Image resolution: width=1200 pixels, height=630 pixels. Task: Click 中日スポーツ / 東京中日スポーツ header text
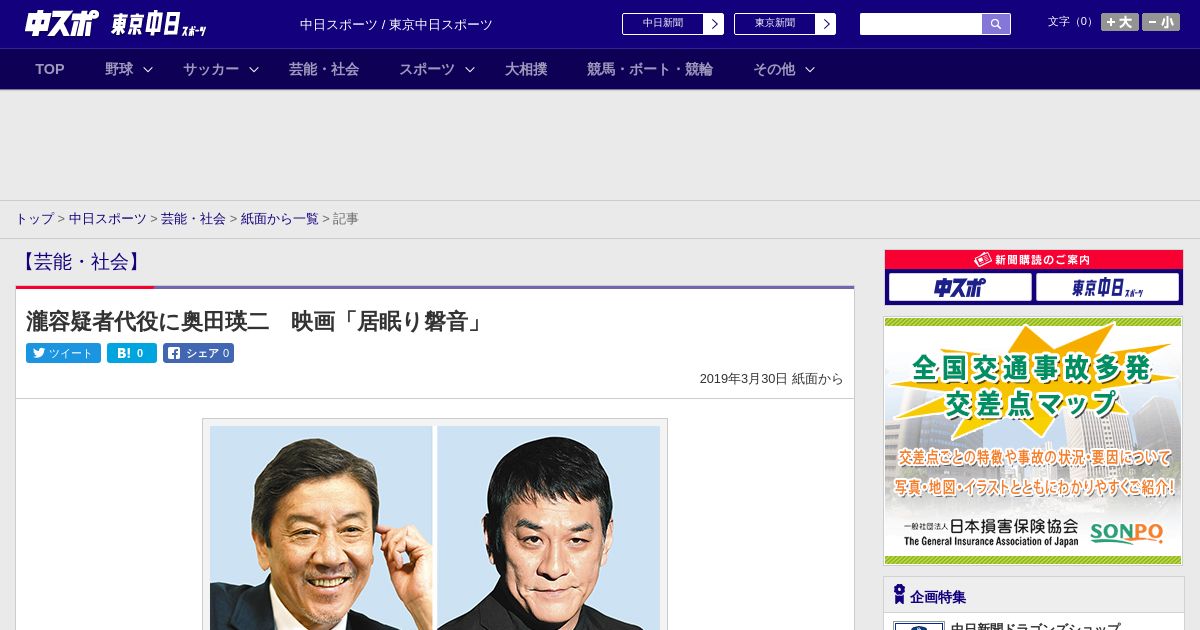396,25
